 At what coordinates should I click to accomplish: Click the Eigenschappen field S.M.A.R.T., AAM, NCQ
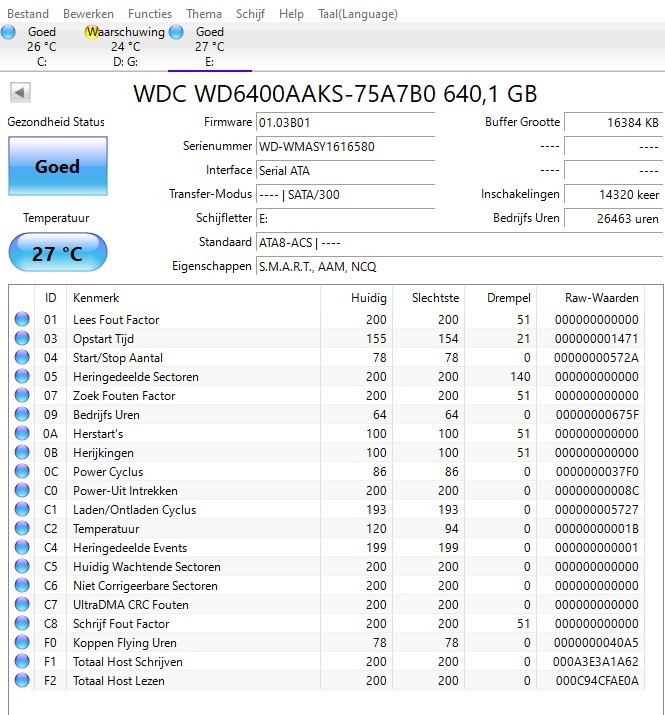coord(459,266)
